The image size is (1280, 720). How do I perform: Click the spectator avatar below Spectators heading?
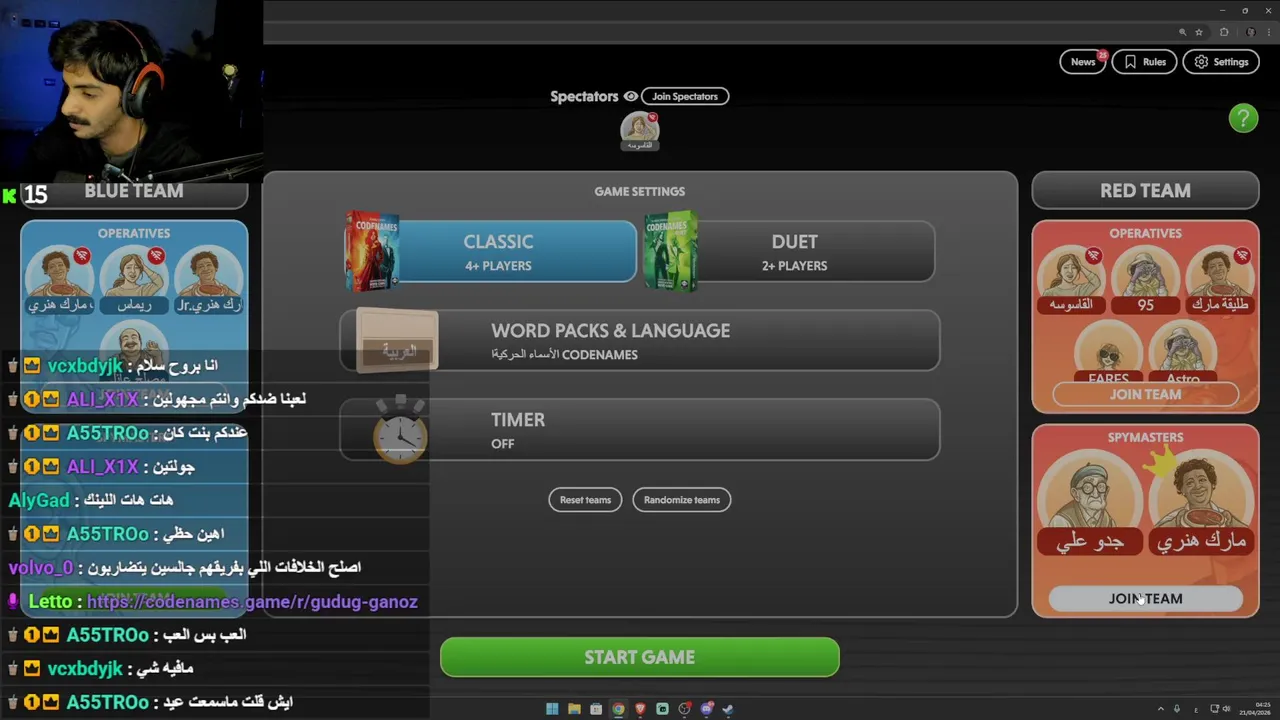point(639,129)
